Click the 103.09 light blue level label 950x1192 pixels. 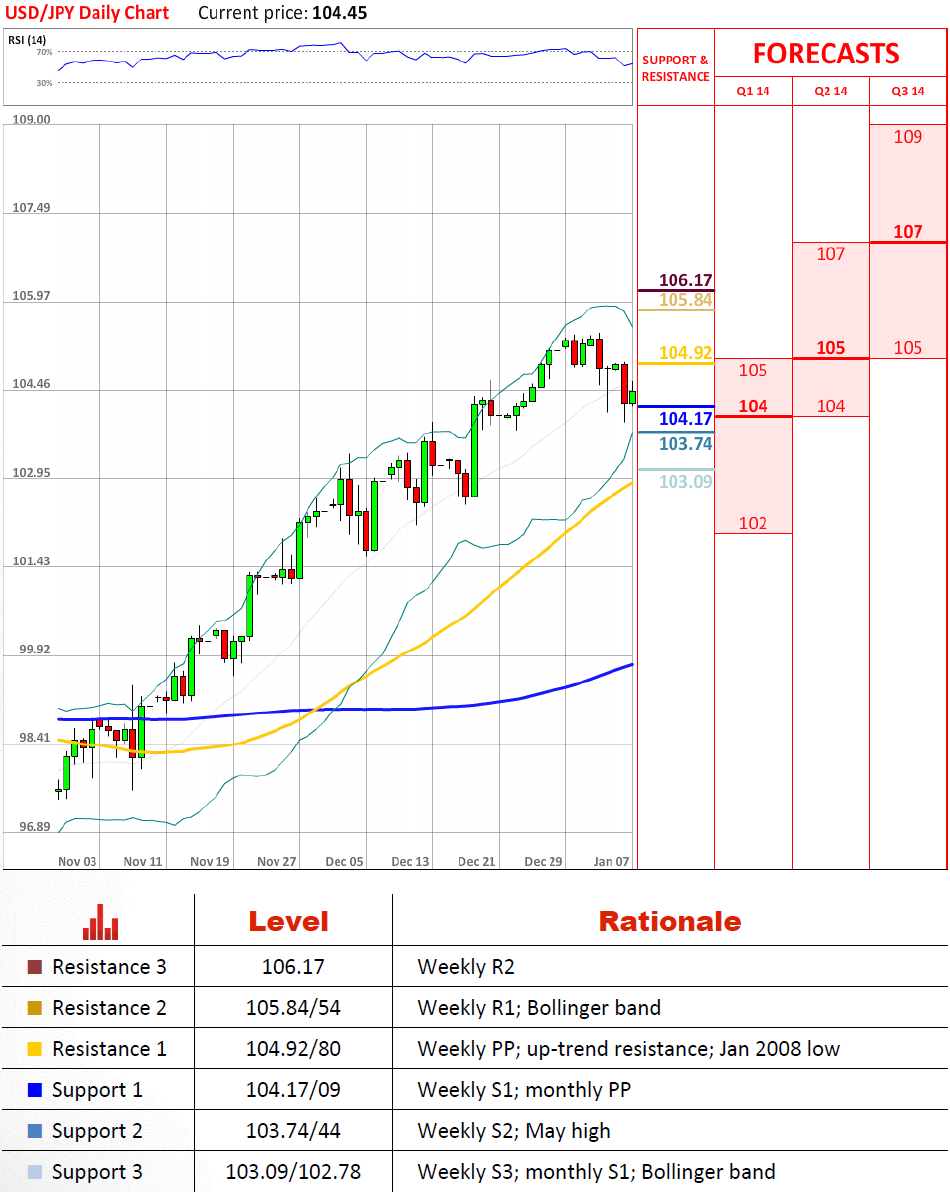tap(686, 482)
